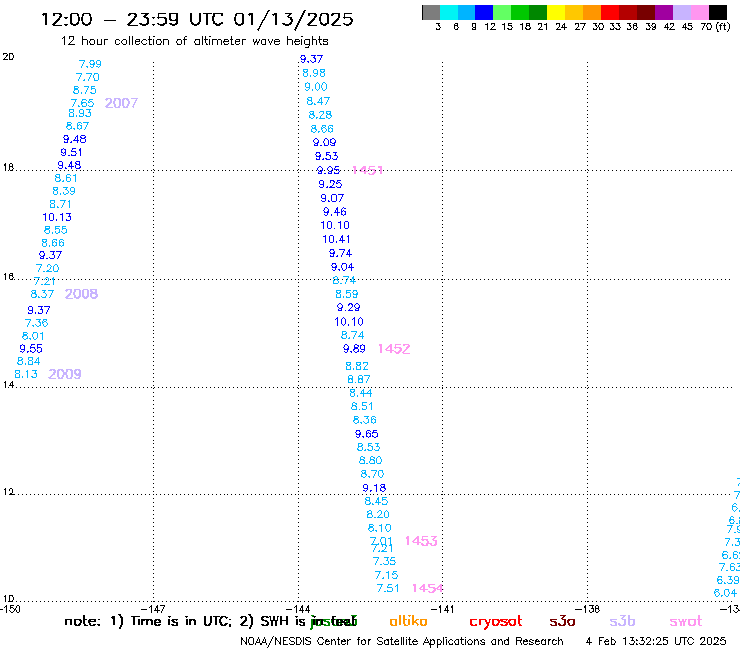
Task: Click the latitude axis label 18
Action: coord(8,168)
